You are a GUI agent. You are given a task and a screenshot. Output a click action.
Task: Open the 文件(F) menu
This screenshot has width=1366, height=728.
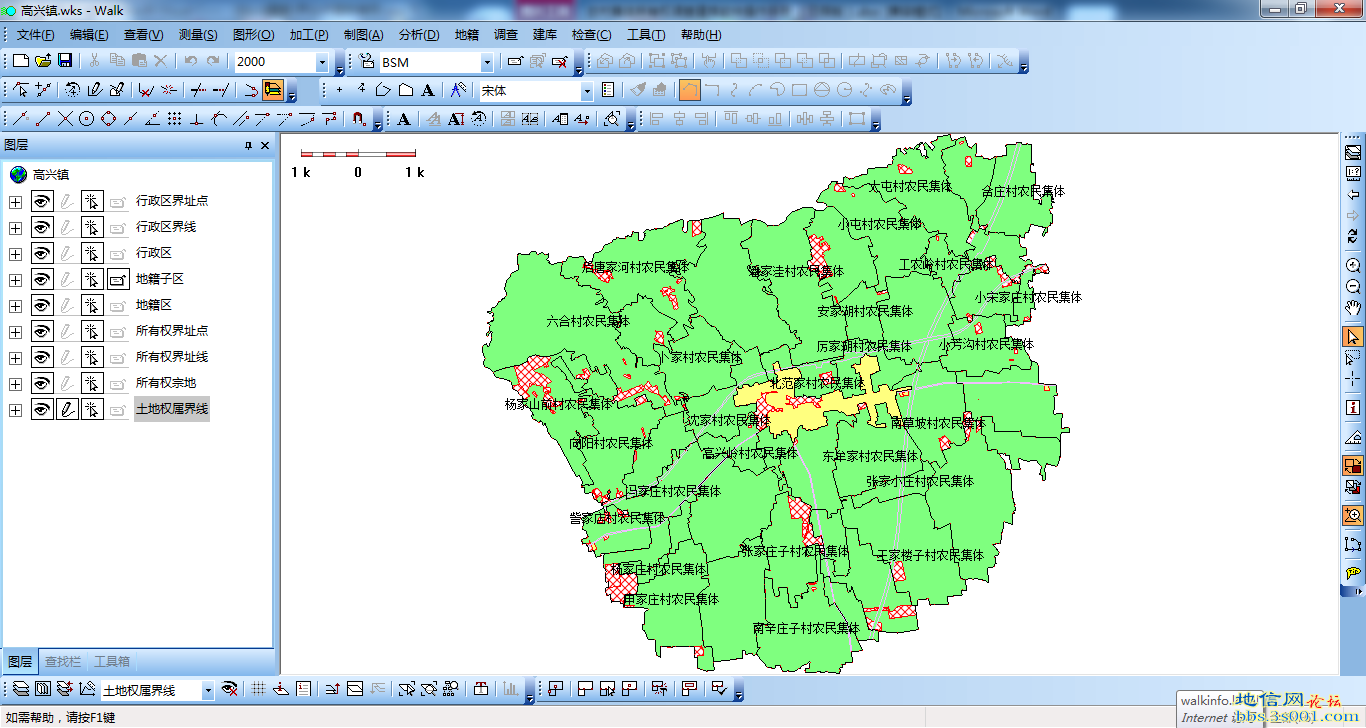pyautogui.click(x=36, y=35)
